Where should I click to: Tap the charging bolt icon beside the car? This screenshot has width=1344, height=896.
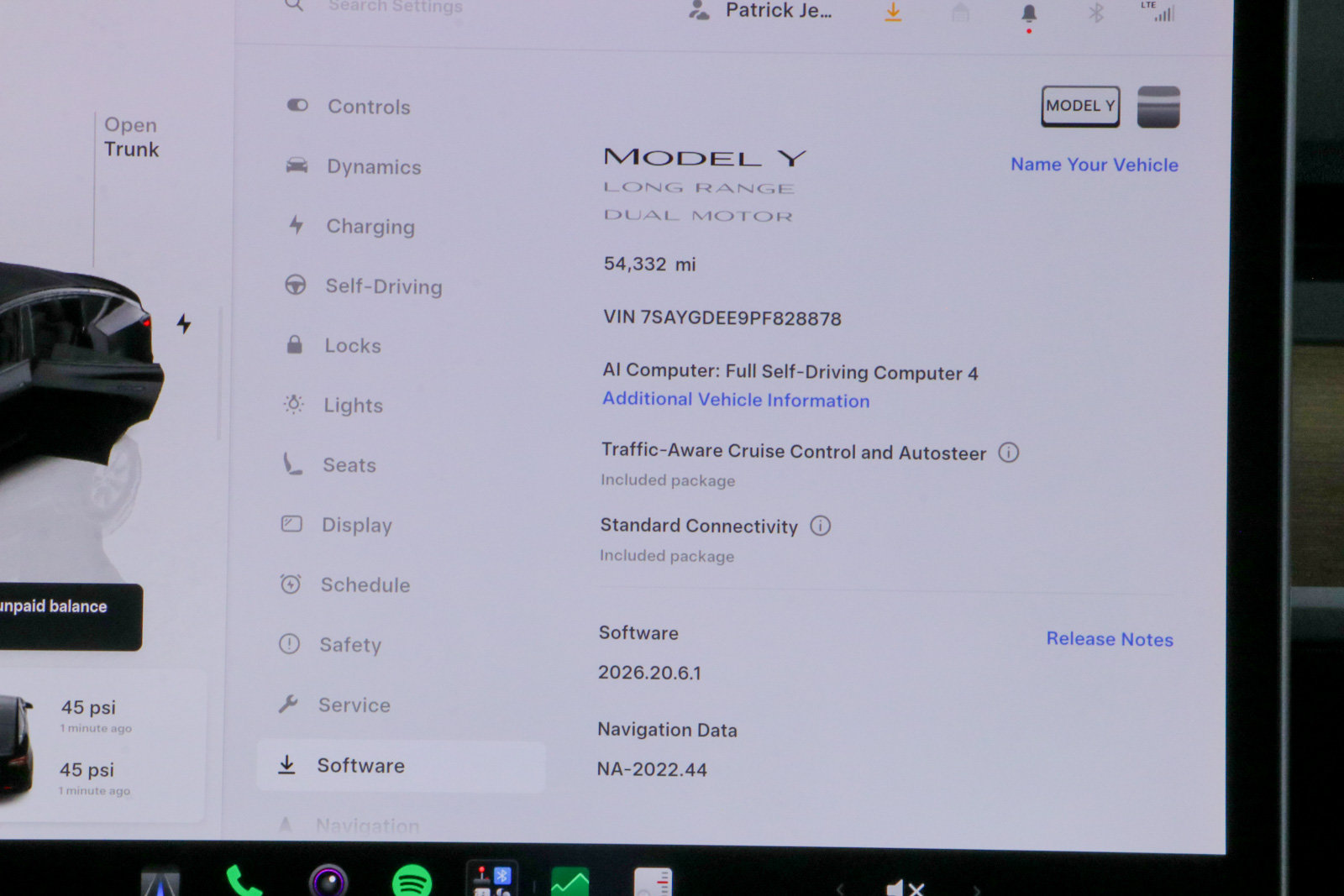coord(184,323)
